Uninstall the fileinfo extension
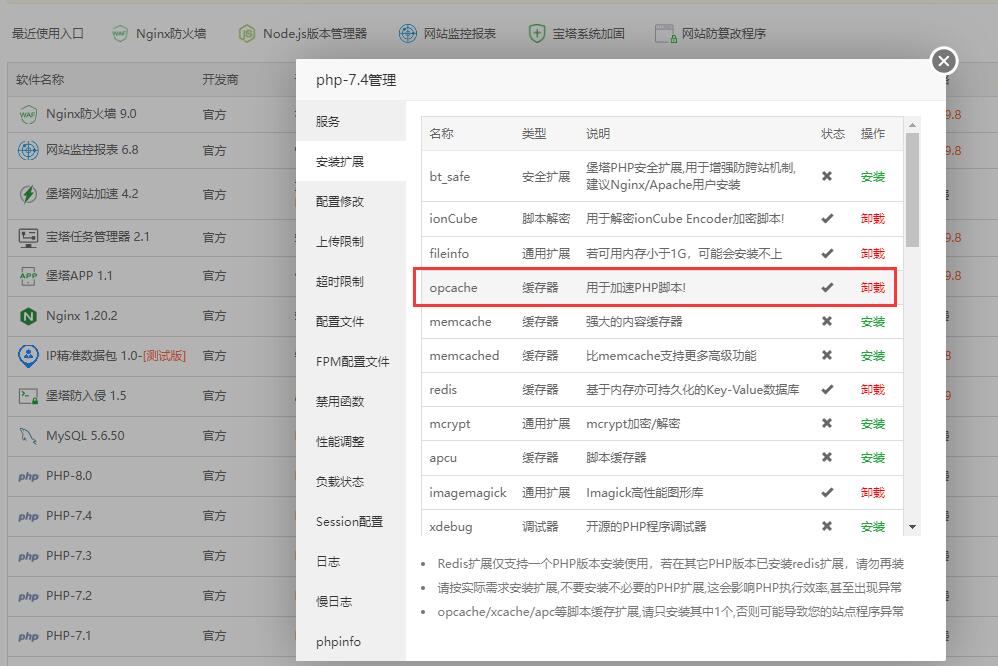998x666 pixels. coord(873,253)
